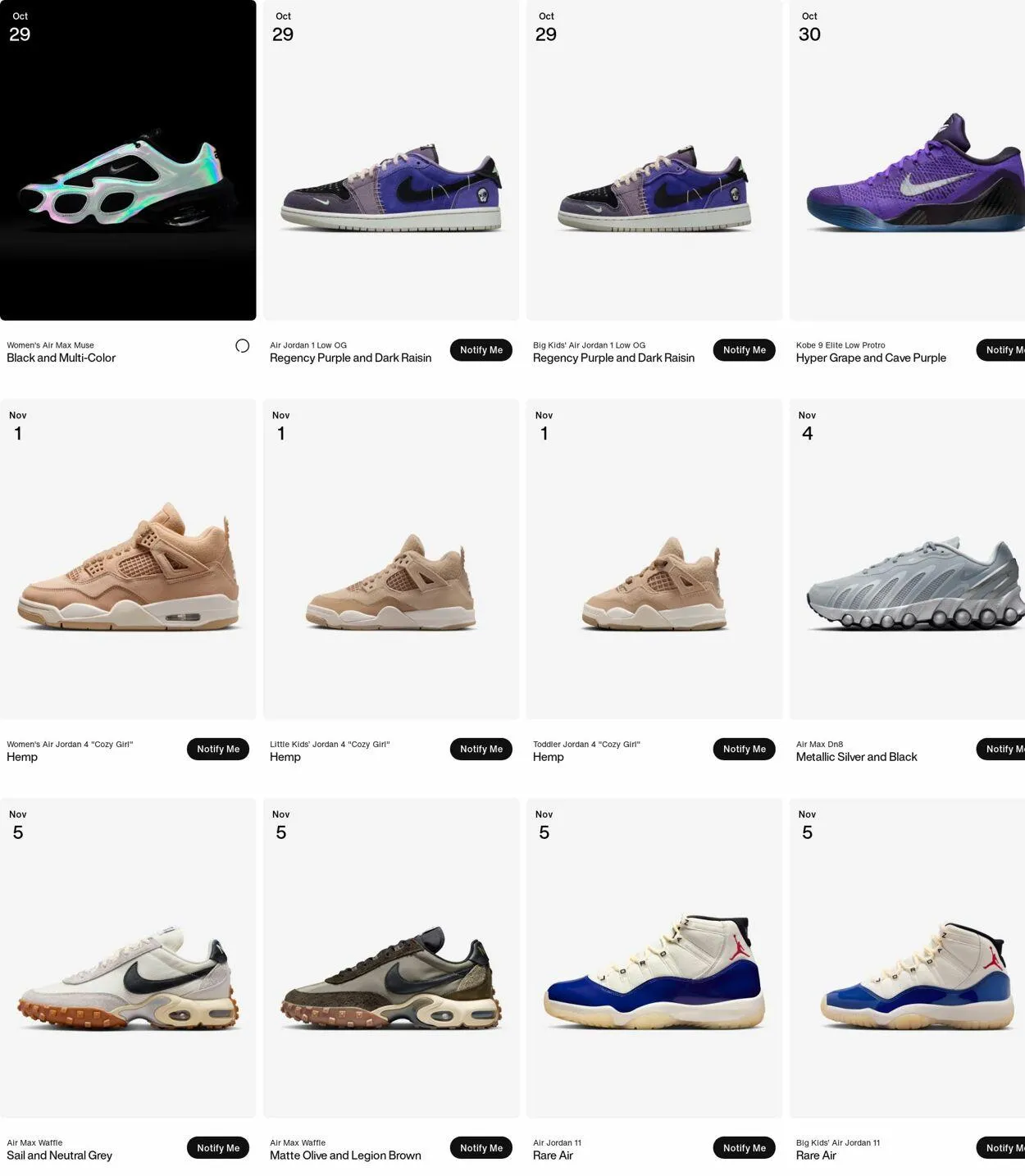View the purple Kobe 9 Elite Low Protro shoe
The height and width of the screenshot is (1176, 1025).
point(907,160)
